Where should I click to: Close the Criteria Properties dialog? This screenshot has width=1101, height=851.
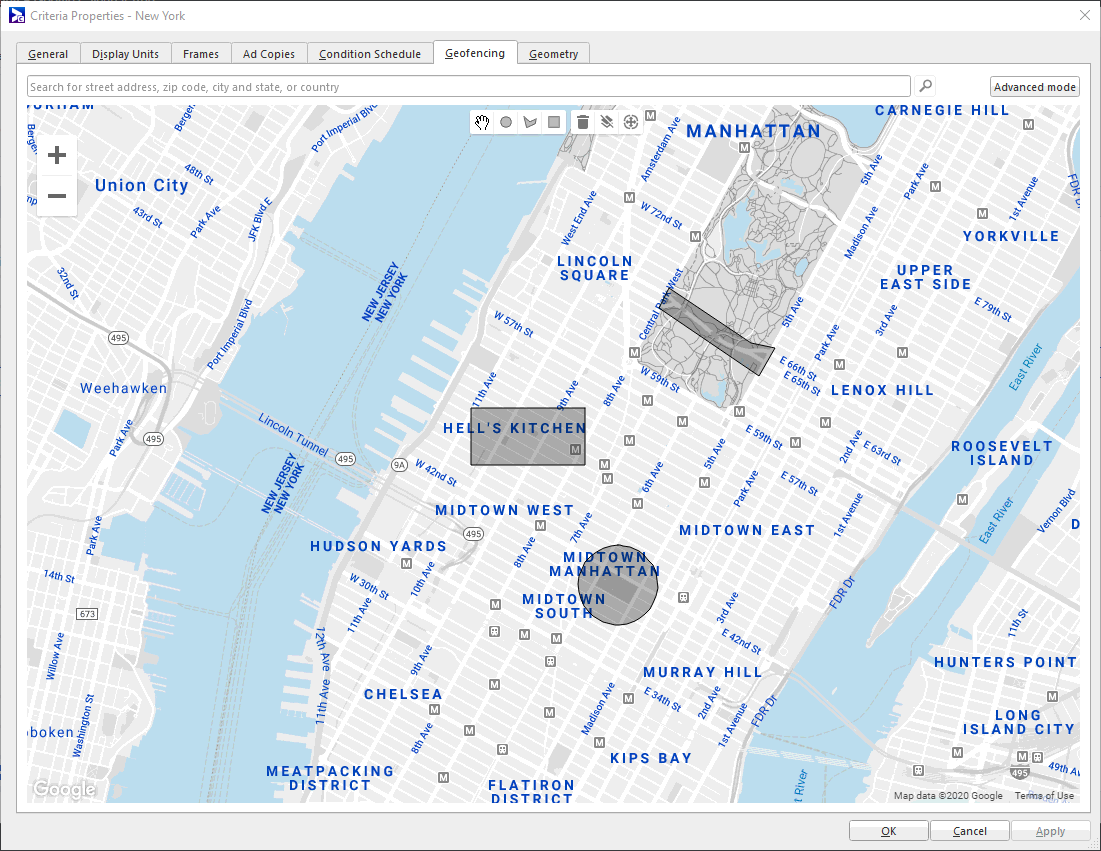[1084, 15]
